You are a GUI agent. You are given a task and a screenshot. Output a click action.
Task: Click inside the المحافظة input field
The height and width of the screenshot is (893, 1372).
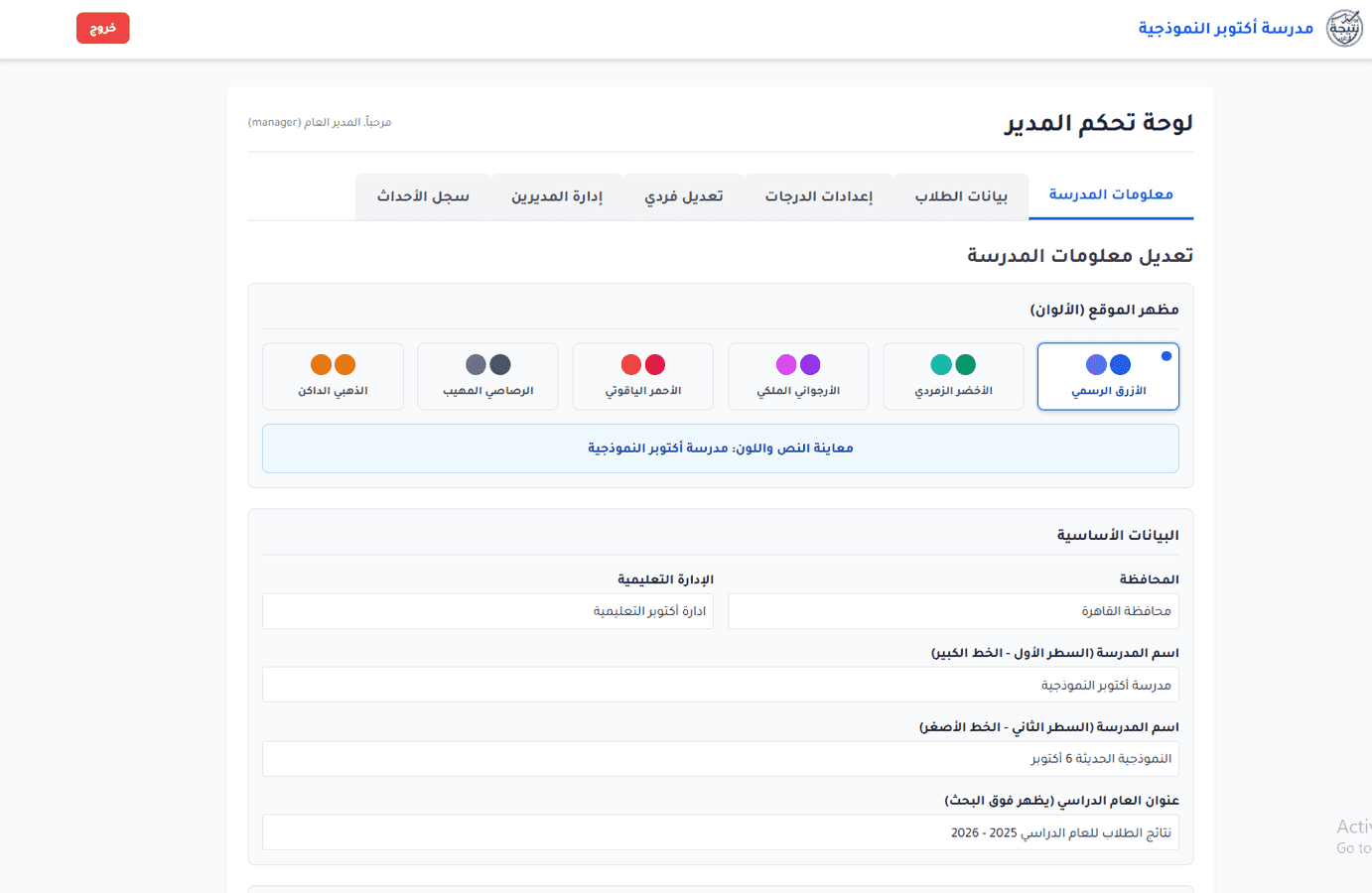click(x=953, y=610)
